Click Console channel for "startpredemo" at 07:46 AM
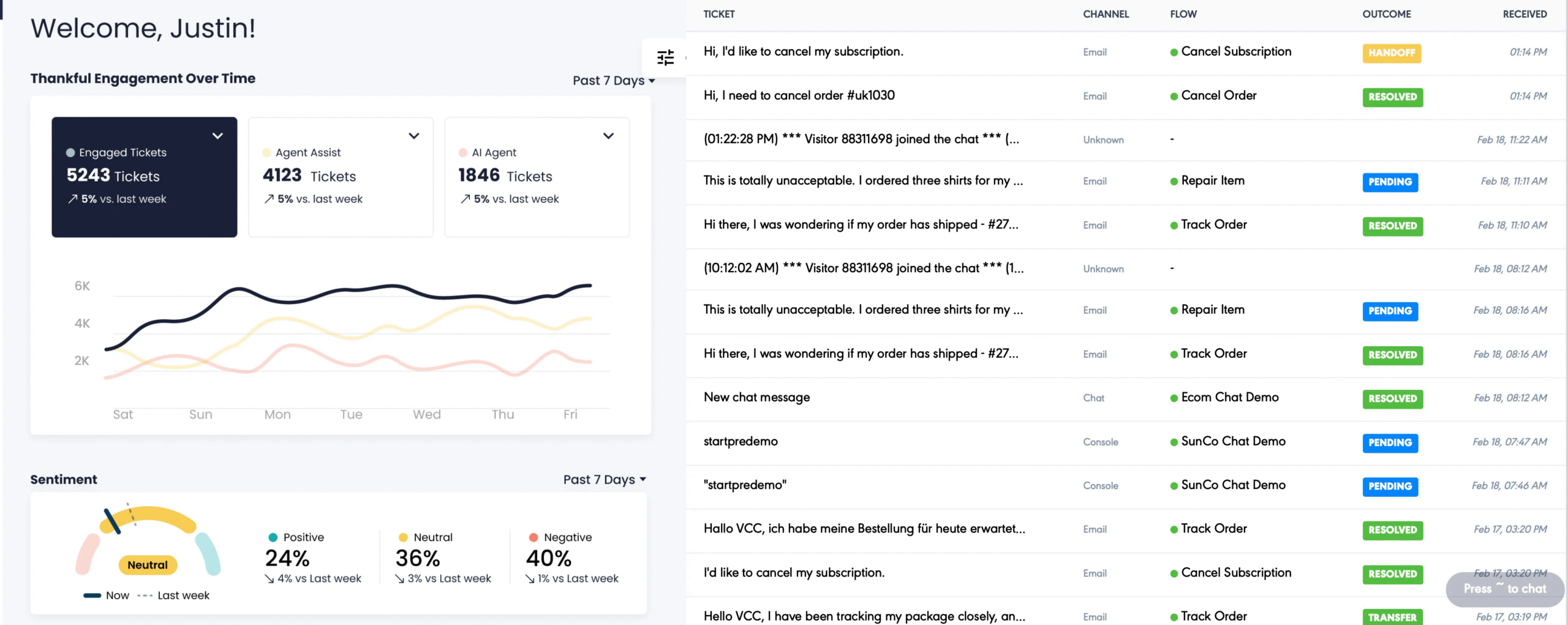The width and height of the screenshot is (1568, 625). [1100, 486]
